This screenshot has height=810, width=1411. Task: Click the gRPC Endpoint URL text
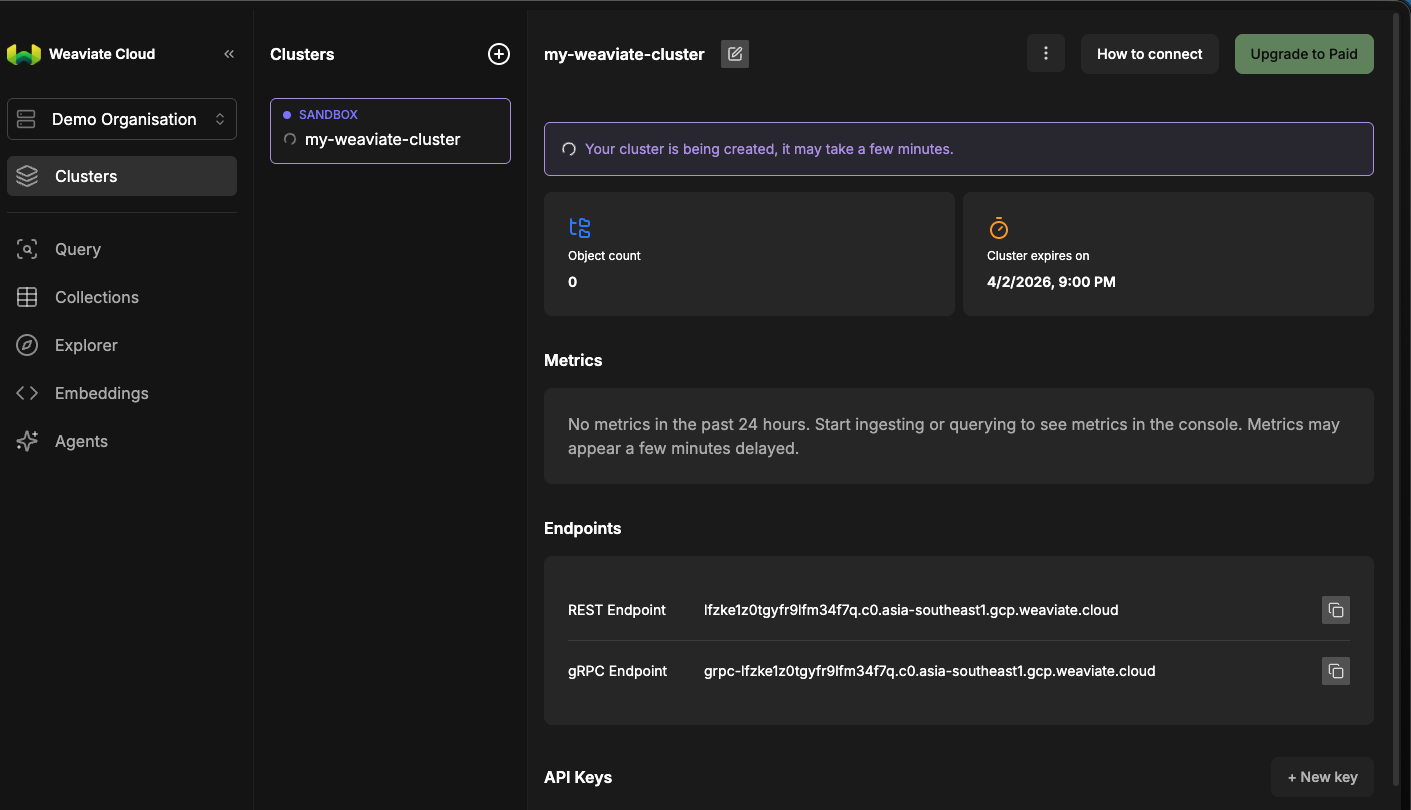(x=930, y=671)
